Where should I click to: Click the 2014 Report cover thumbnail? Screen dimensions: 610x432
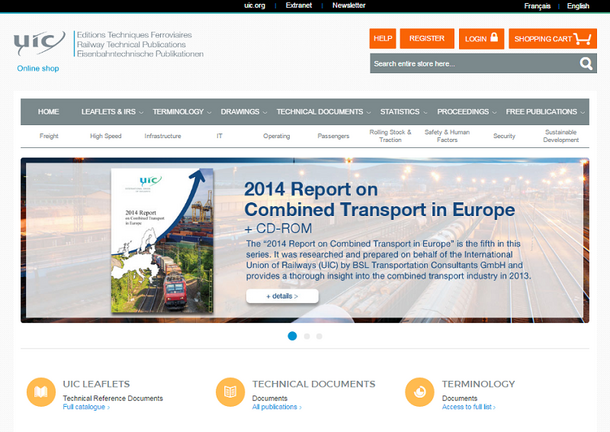click(x=162, y=241)
